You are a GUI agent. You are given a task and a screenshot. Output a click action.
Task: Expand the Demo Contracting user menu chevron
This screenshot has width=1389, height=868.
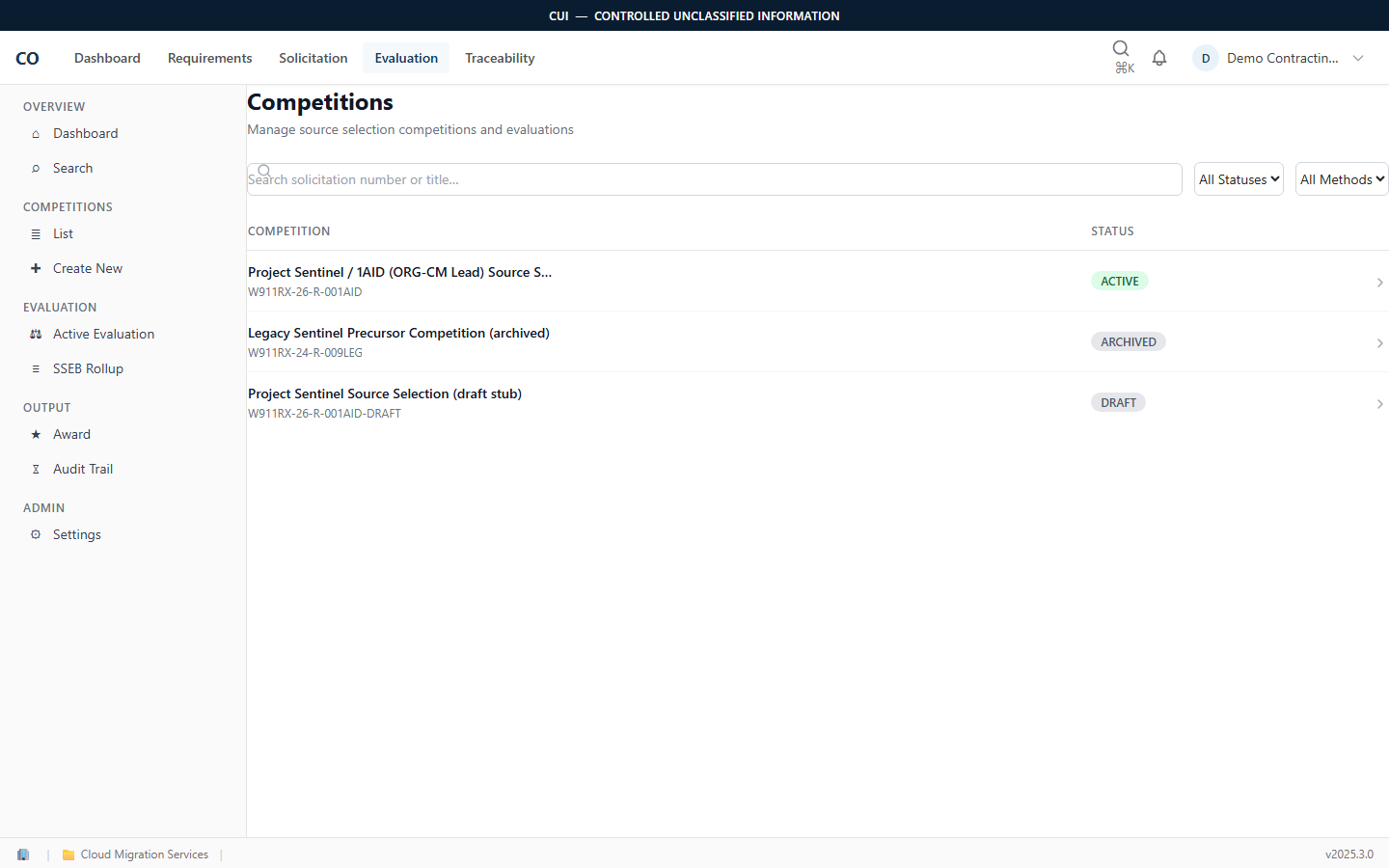click(1358, 58)
